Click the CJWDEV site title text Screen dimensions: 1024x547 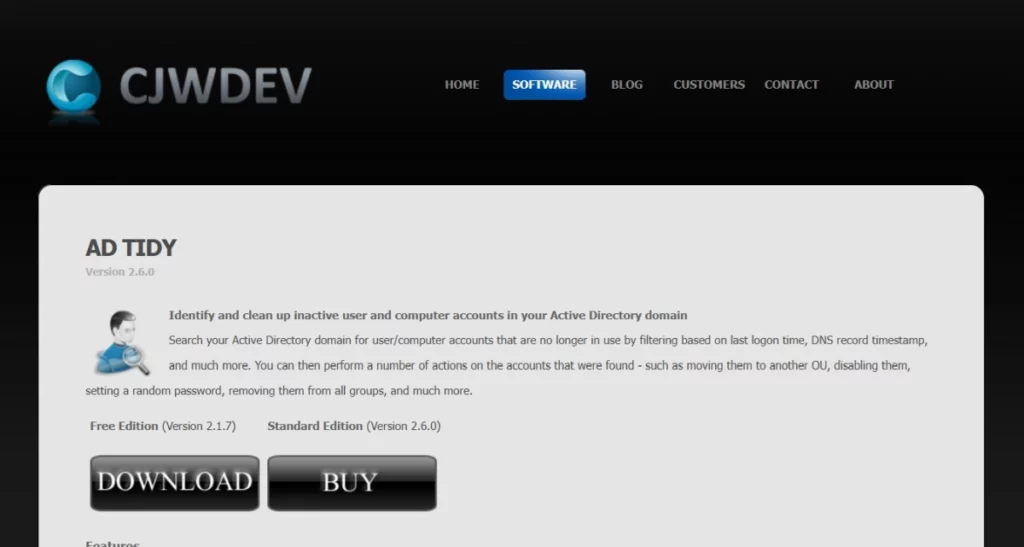pyautogui.click(x=216, y=86)
